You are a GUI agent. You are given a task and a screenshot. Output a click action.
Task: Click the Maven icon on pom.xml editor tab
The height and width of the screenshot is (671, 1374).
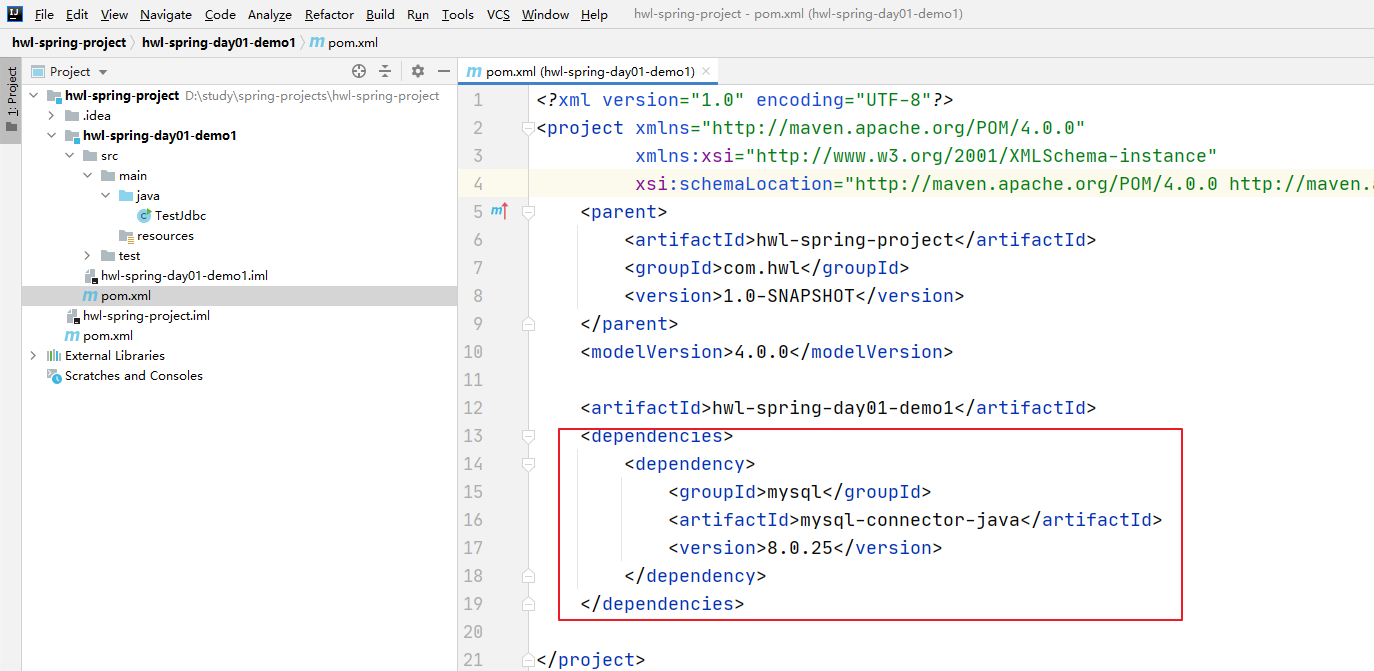474,72
